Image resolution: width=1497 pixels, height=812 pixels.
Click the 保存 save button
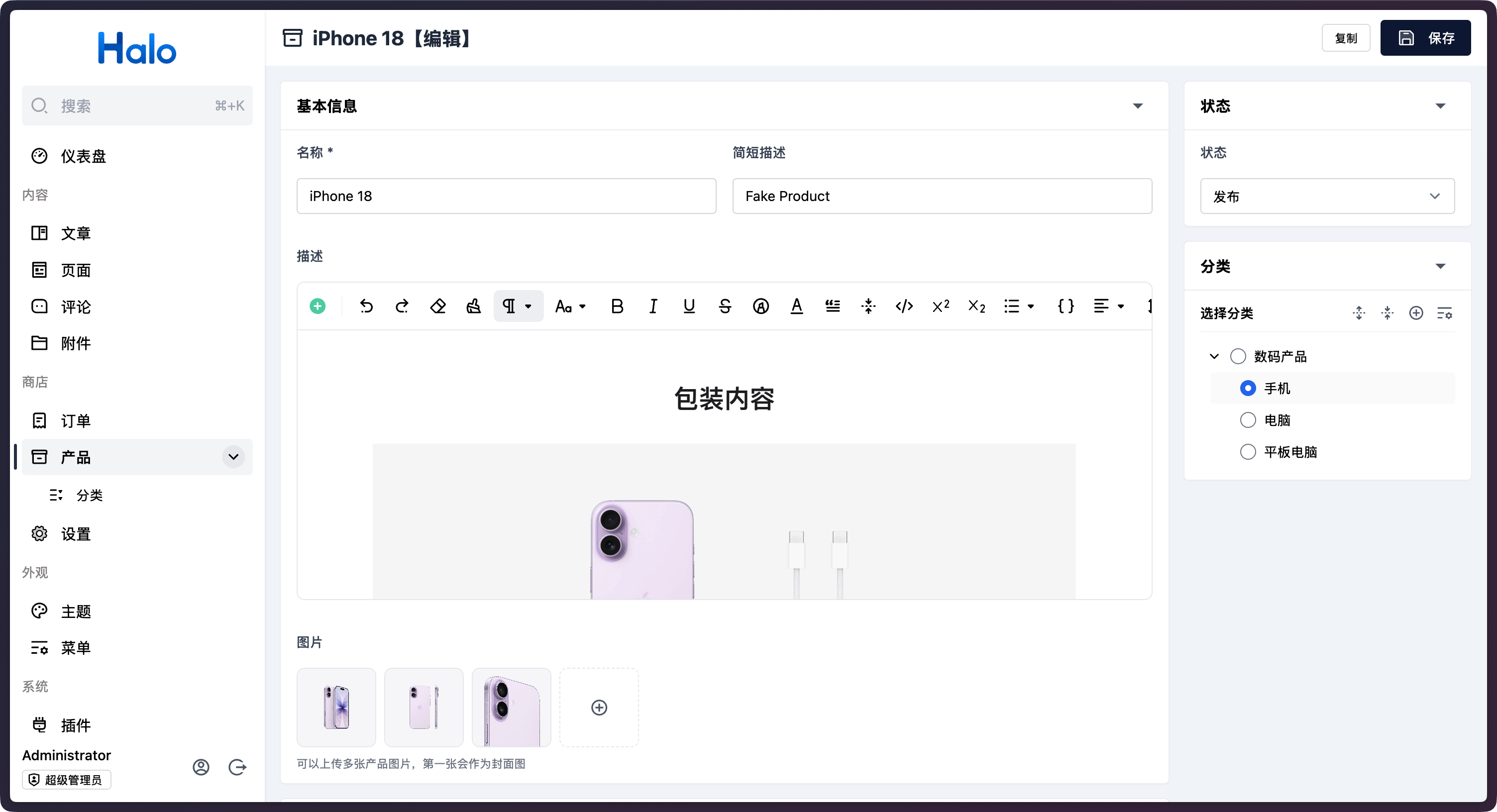click(1425, 38)
